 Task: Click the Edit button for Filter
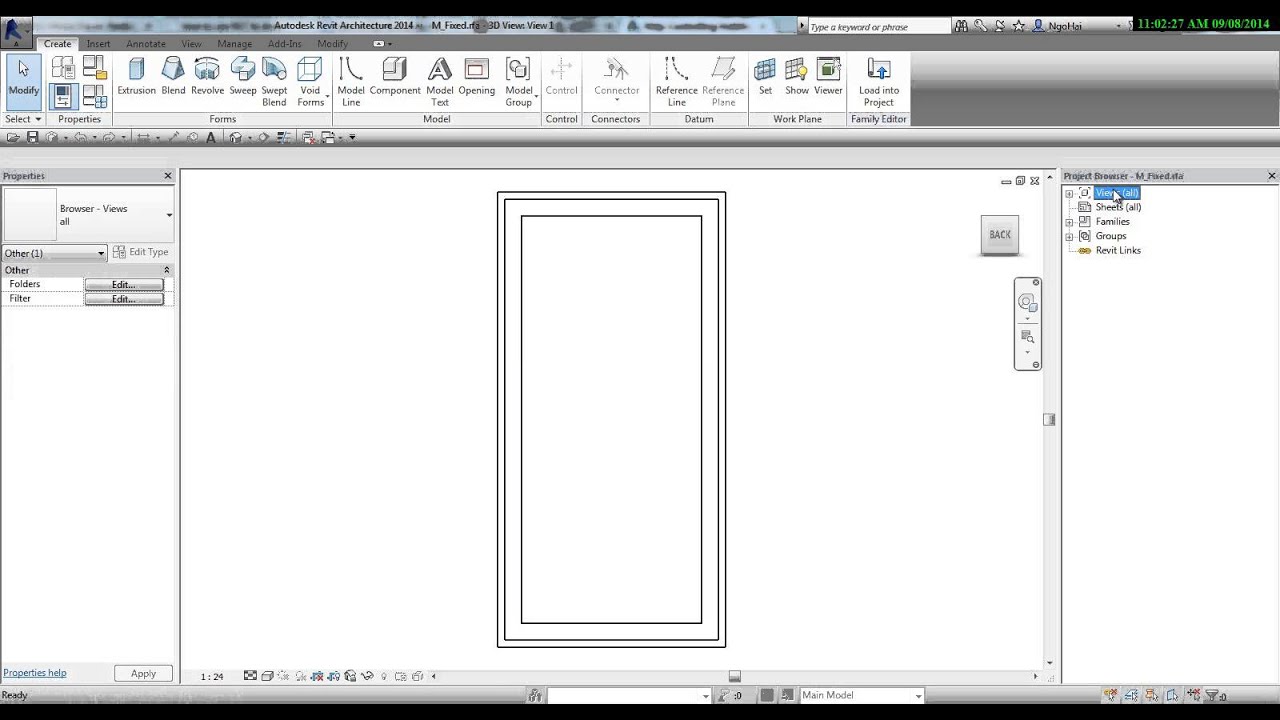[124, 299]
